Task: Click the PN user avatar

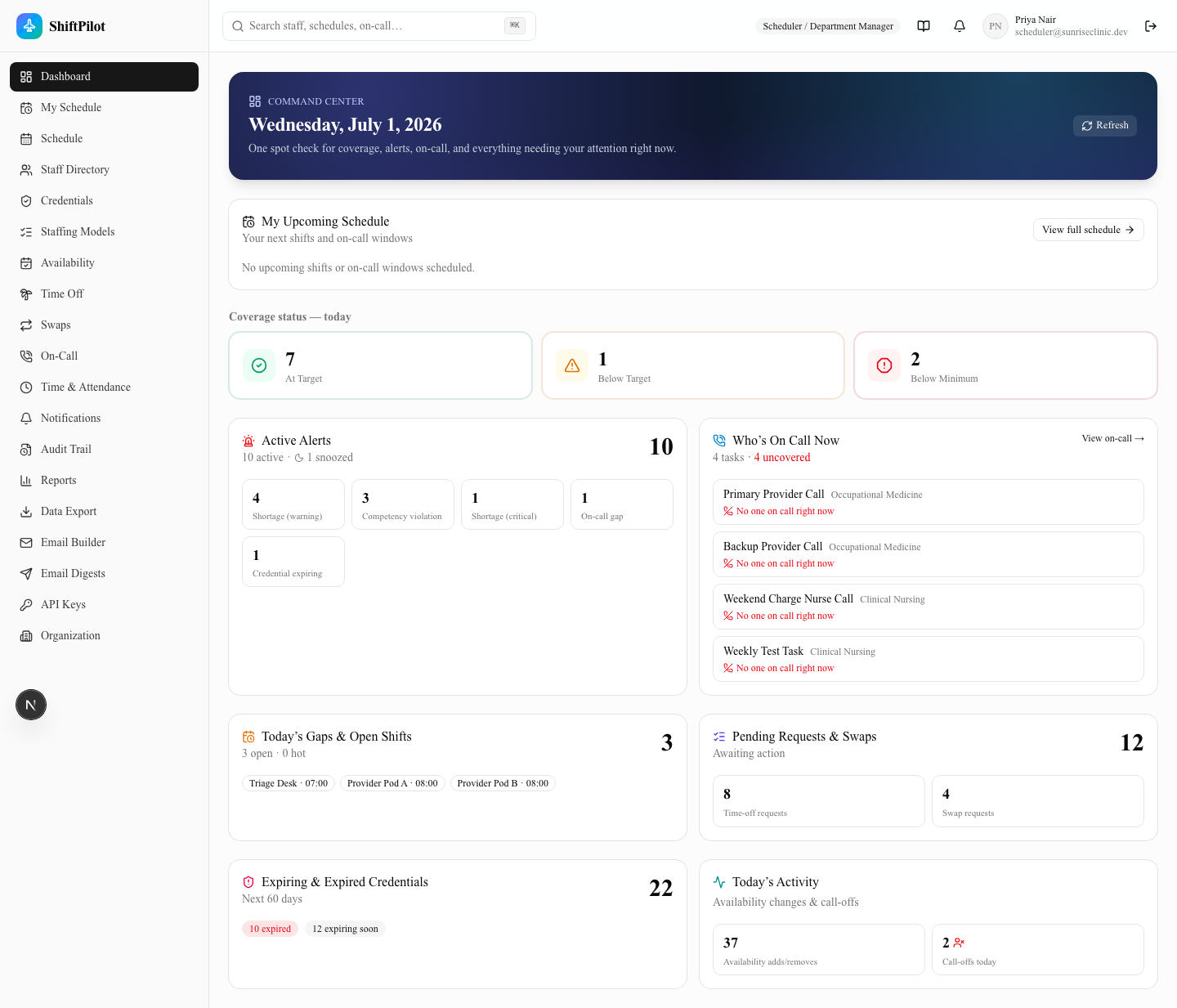Action: pos(996,26)
